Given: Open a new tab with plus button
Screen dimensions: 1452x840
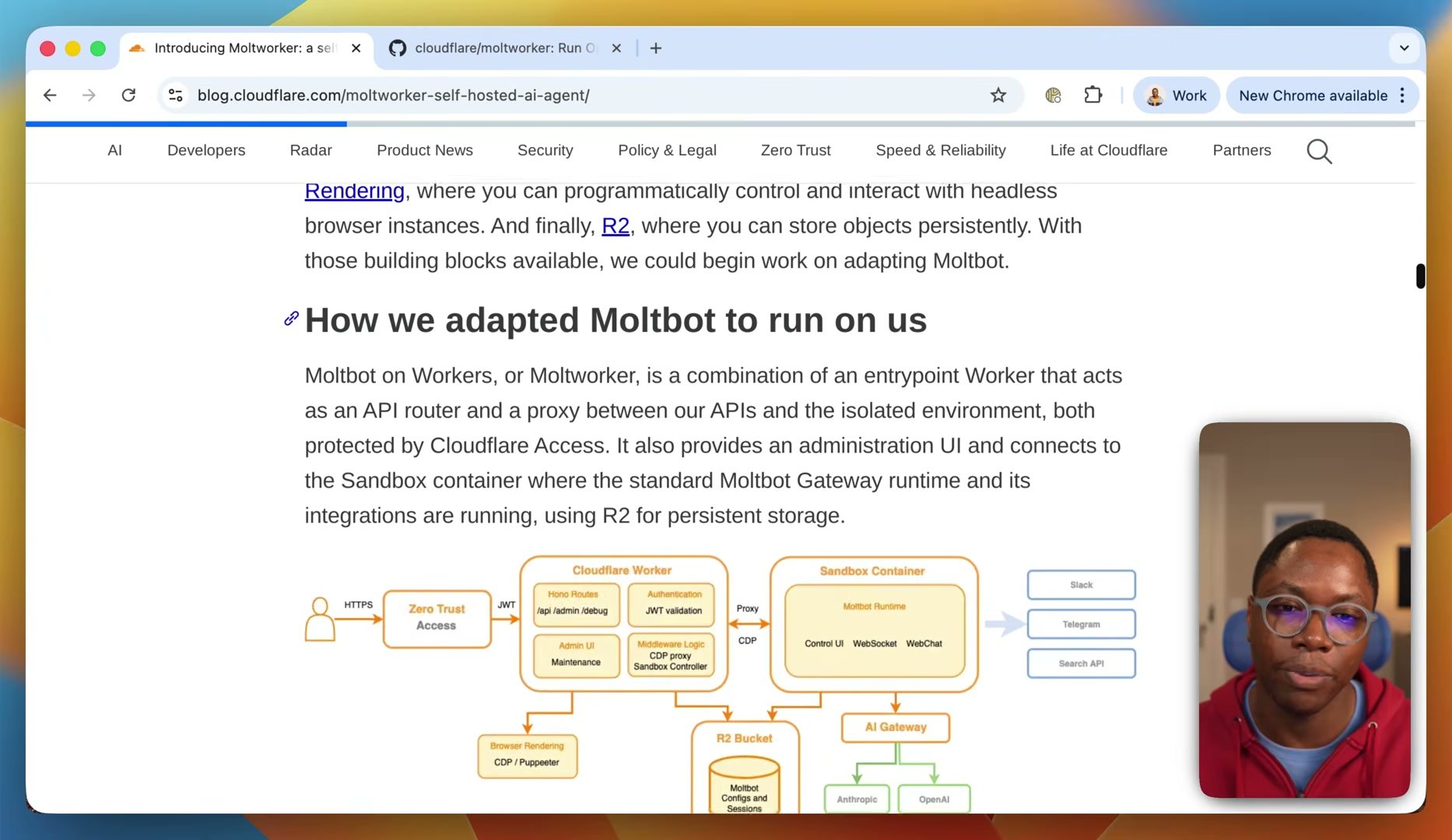Looking at the screenshot, I should tap(656, 48).
